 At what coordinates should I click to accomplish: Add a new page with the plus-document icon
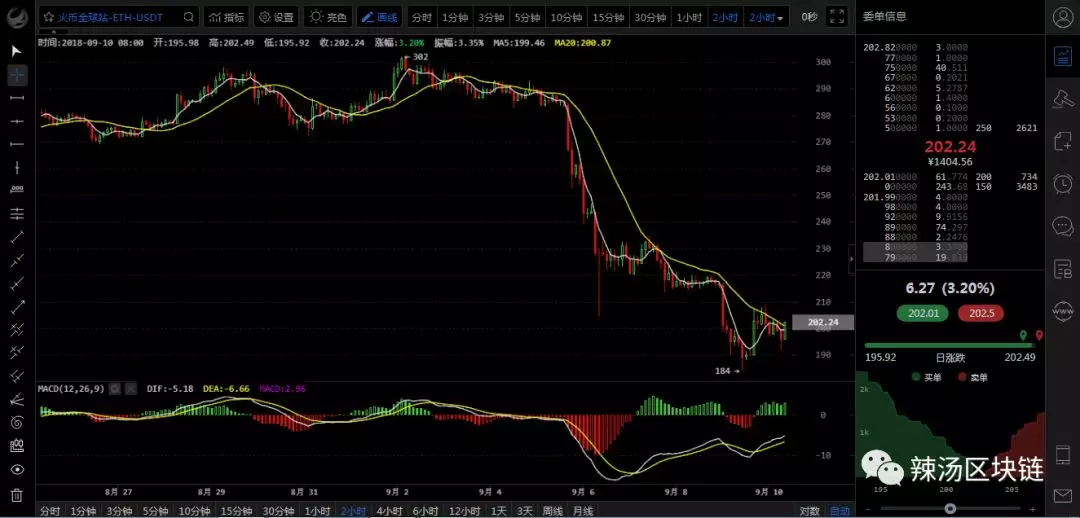[x=1063, y=141]
